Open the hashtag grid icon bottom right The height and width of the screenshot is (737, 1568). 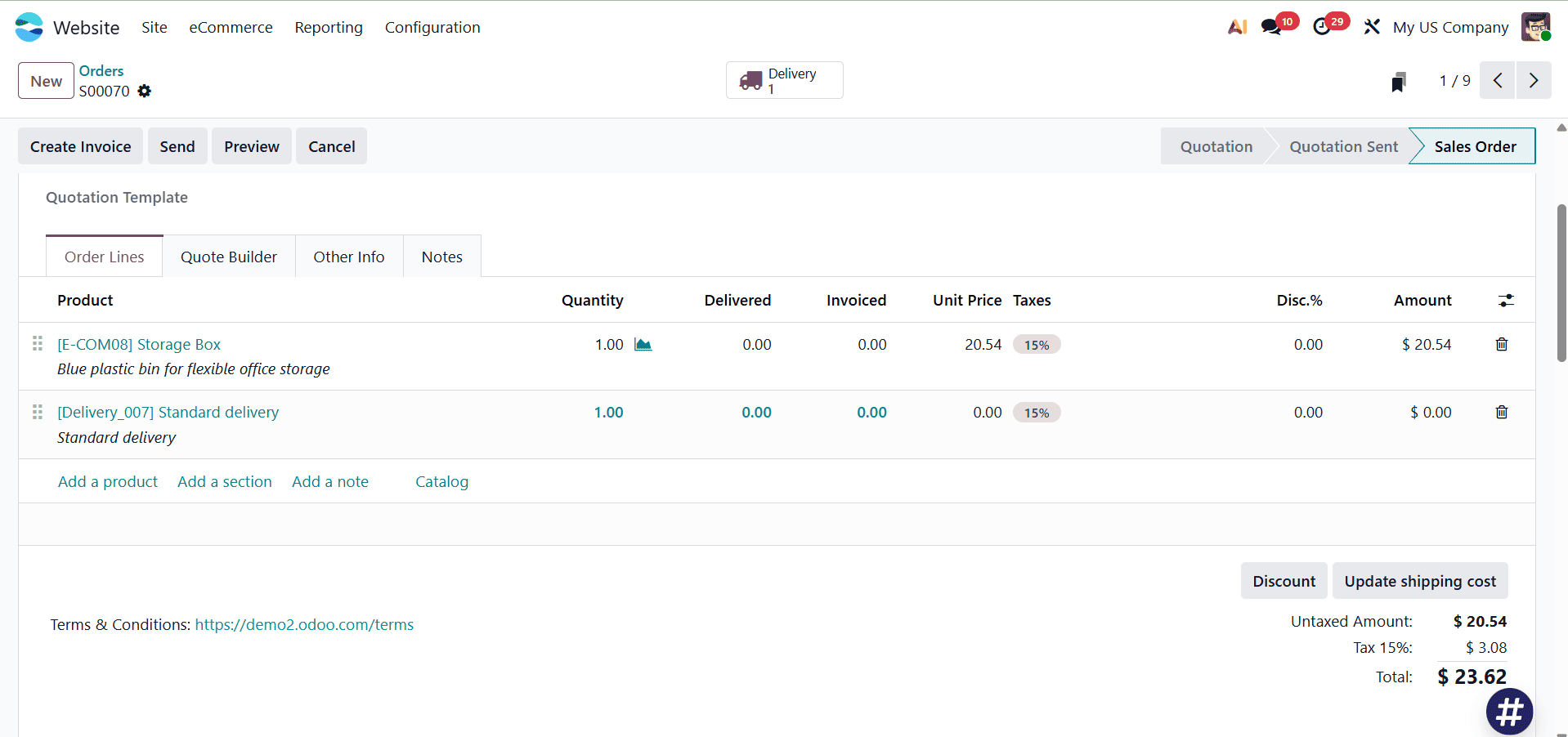1509,711
